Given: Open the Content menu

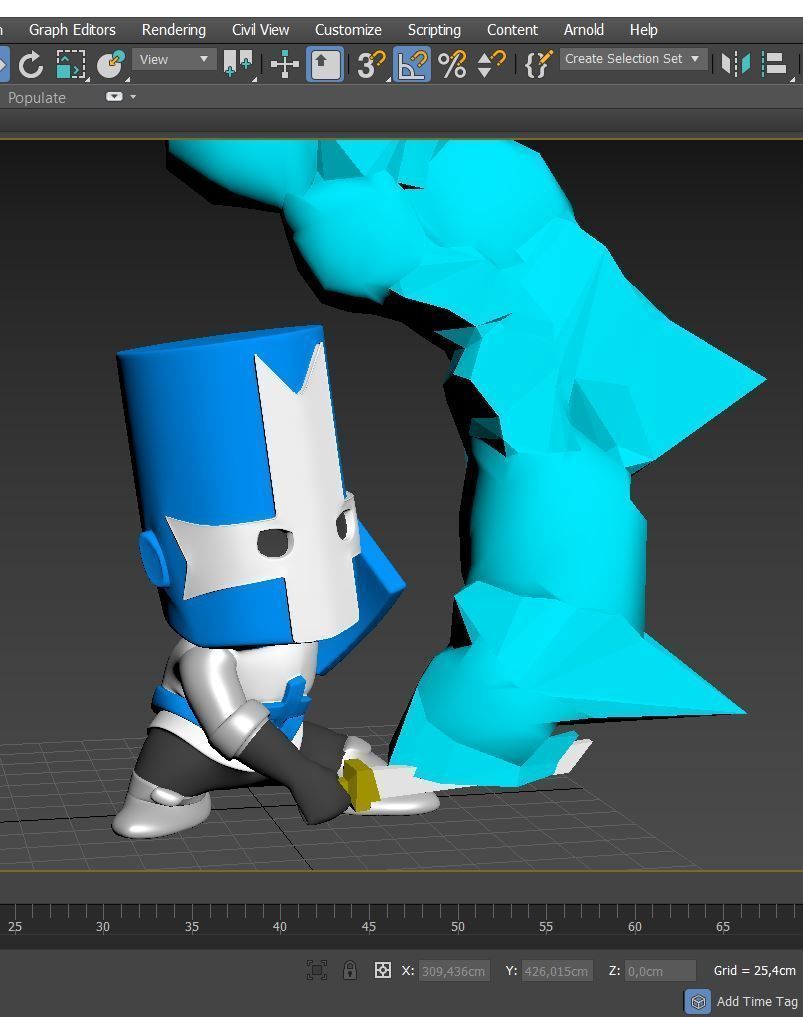Looking at the screenshot, I should pos(512,30).
